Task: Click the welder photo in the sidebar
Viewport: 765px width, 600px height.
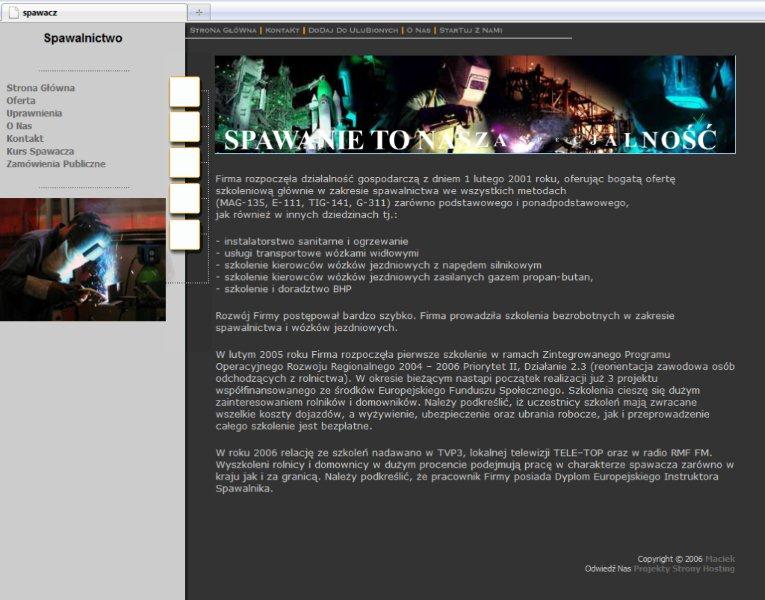Action: click(x=83, y=259)
